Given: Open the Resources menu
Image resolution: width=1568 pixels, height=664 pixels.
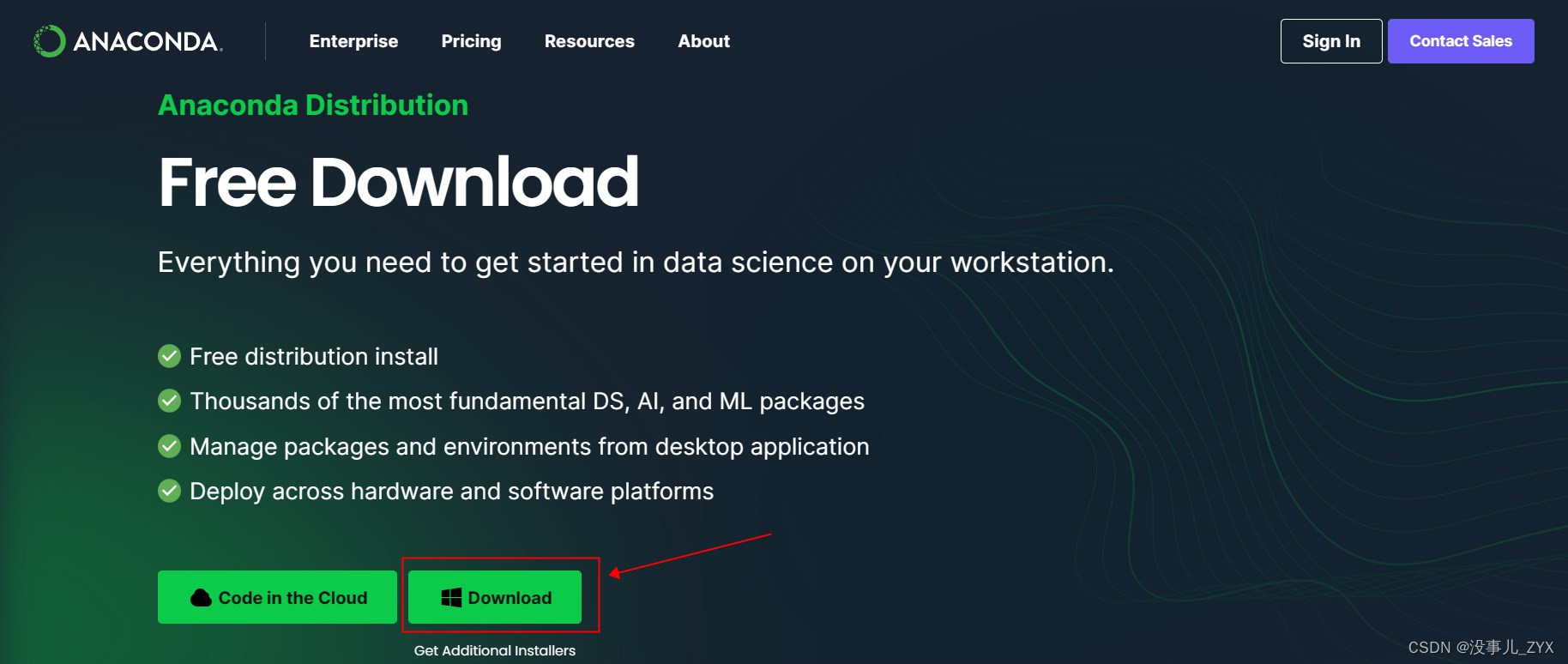Looking at the screenshot, I should (x=589, y=41).
